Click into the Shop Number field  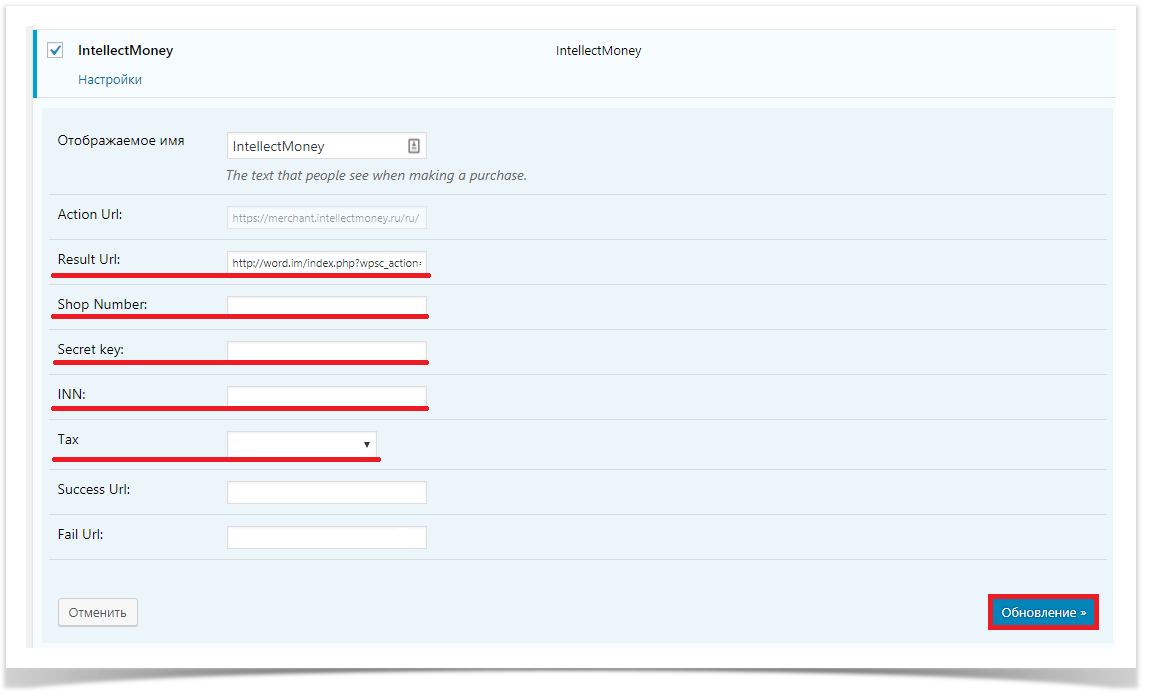pos(326,306)
